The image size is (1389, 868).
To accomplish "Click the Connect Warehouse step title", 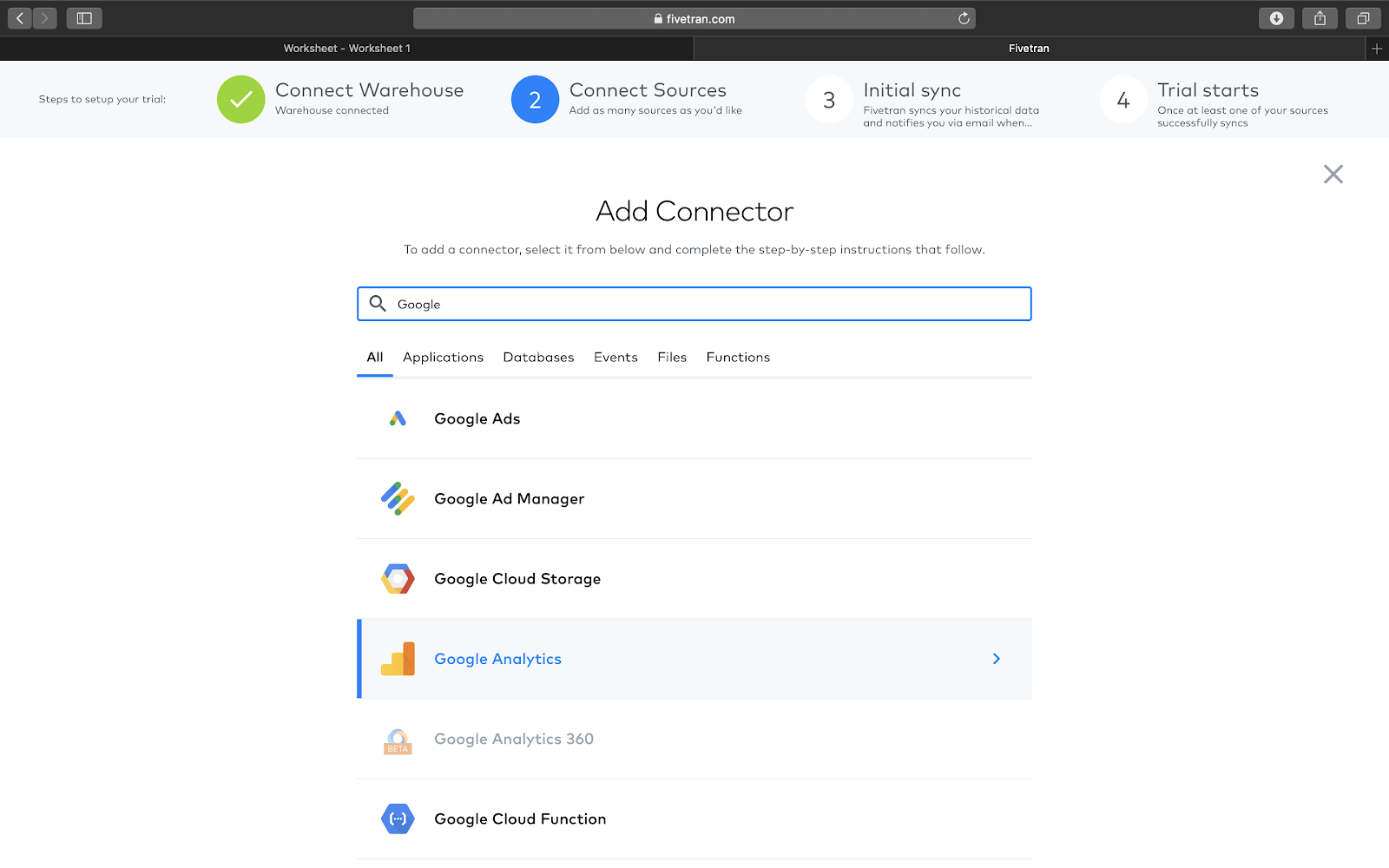I will point(369,90).
